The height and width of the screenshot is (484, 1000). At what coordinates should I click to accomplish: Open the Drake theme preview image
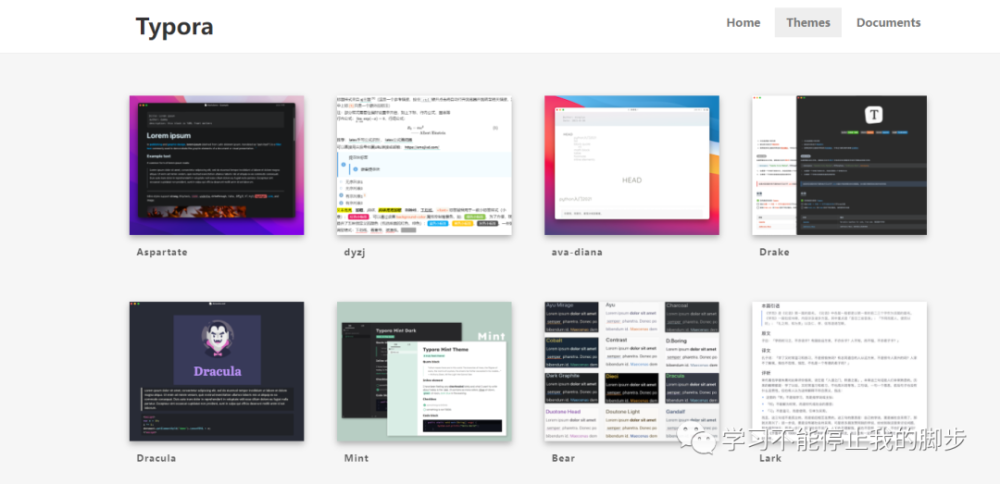click(x=839, y=165)
